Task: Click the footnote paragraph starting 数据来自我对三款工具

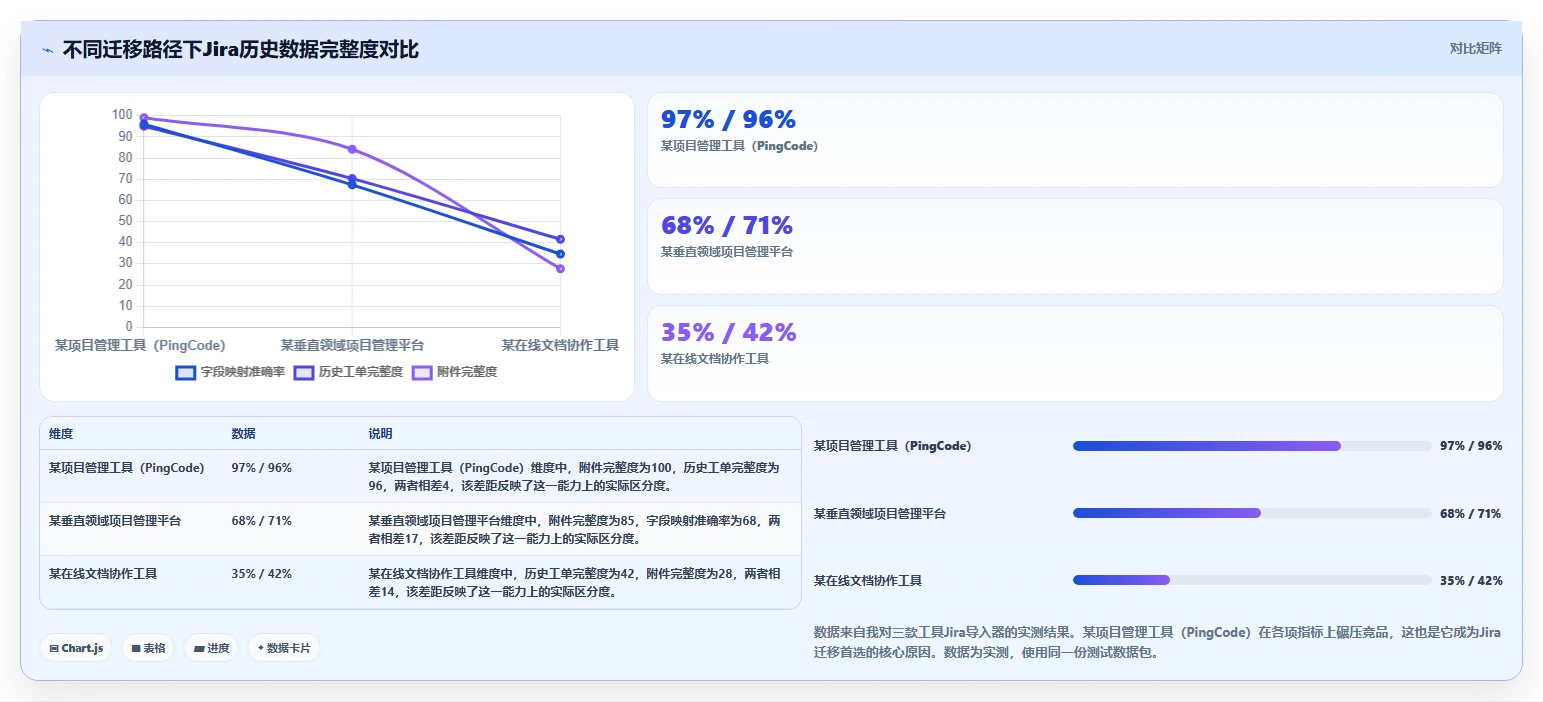Action: coord(1158,643)
